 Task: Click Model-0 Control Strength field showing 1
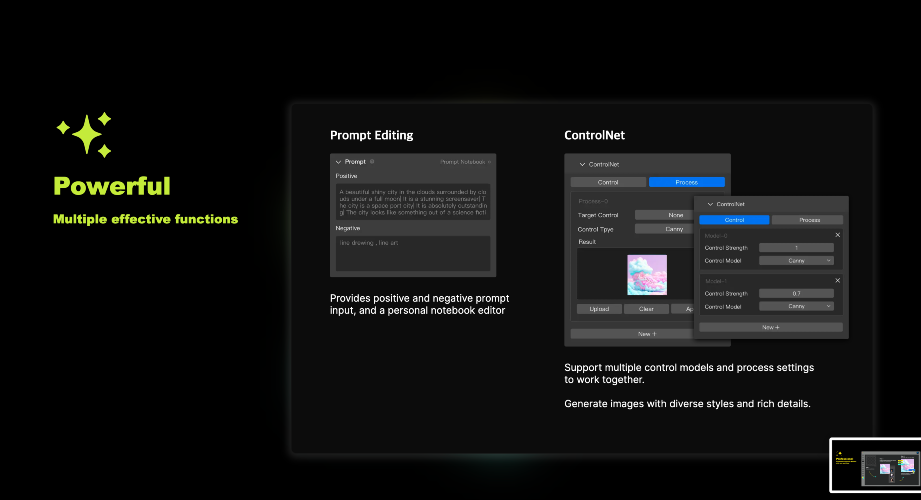point(796,248)
